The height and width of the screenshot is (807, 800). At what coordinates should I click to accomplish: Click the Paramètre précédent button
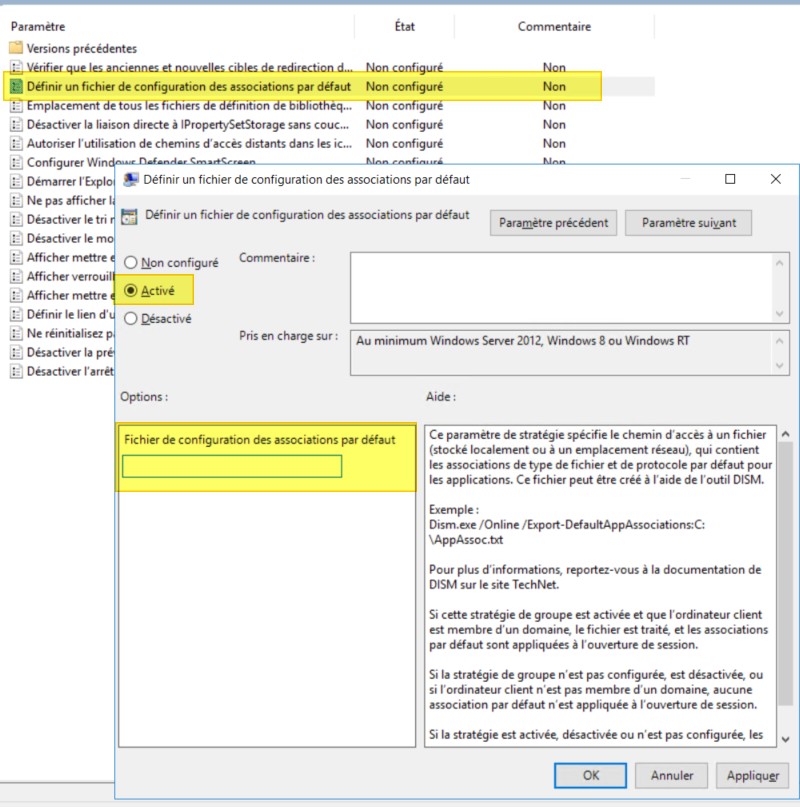pyautogui.click(x=553, y=223)
